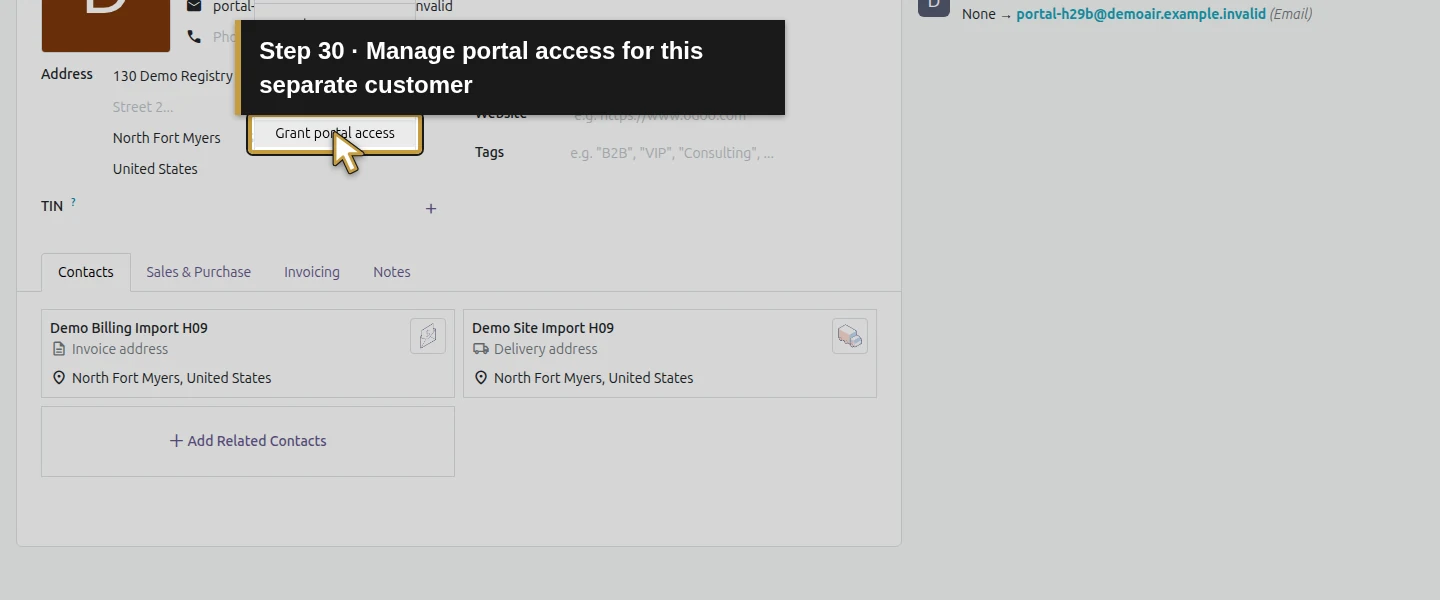Click plus icon in Add Related Contacts
Screen dimensions: 1440x600
click(176, 441)
